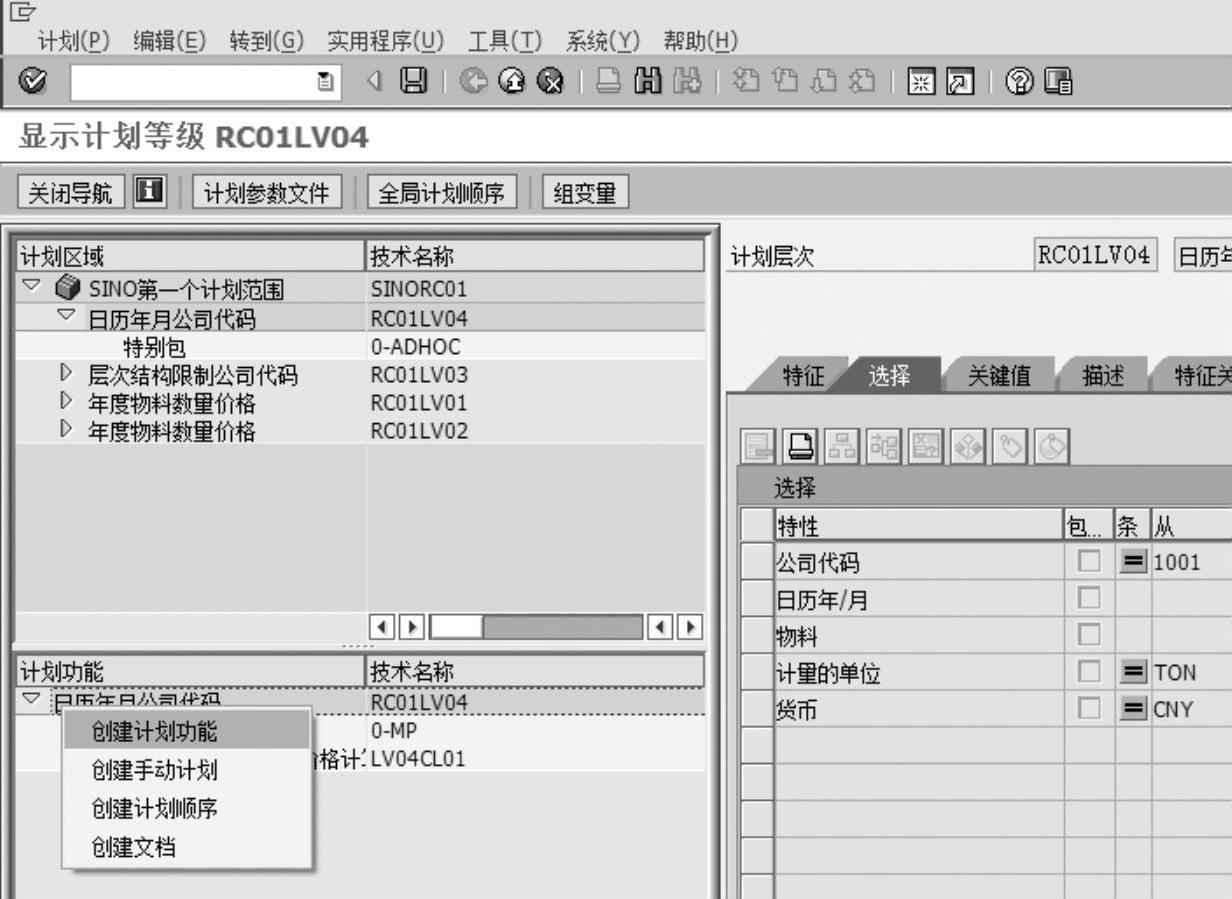The image size is (1232, 899).
Task: Click the Generate Shortcut icon
Action: click(x=958, y=81)
